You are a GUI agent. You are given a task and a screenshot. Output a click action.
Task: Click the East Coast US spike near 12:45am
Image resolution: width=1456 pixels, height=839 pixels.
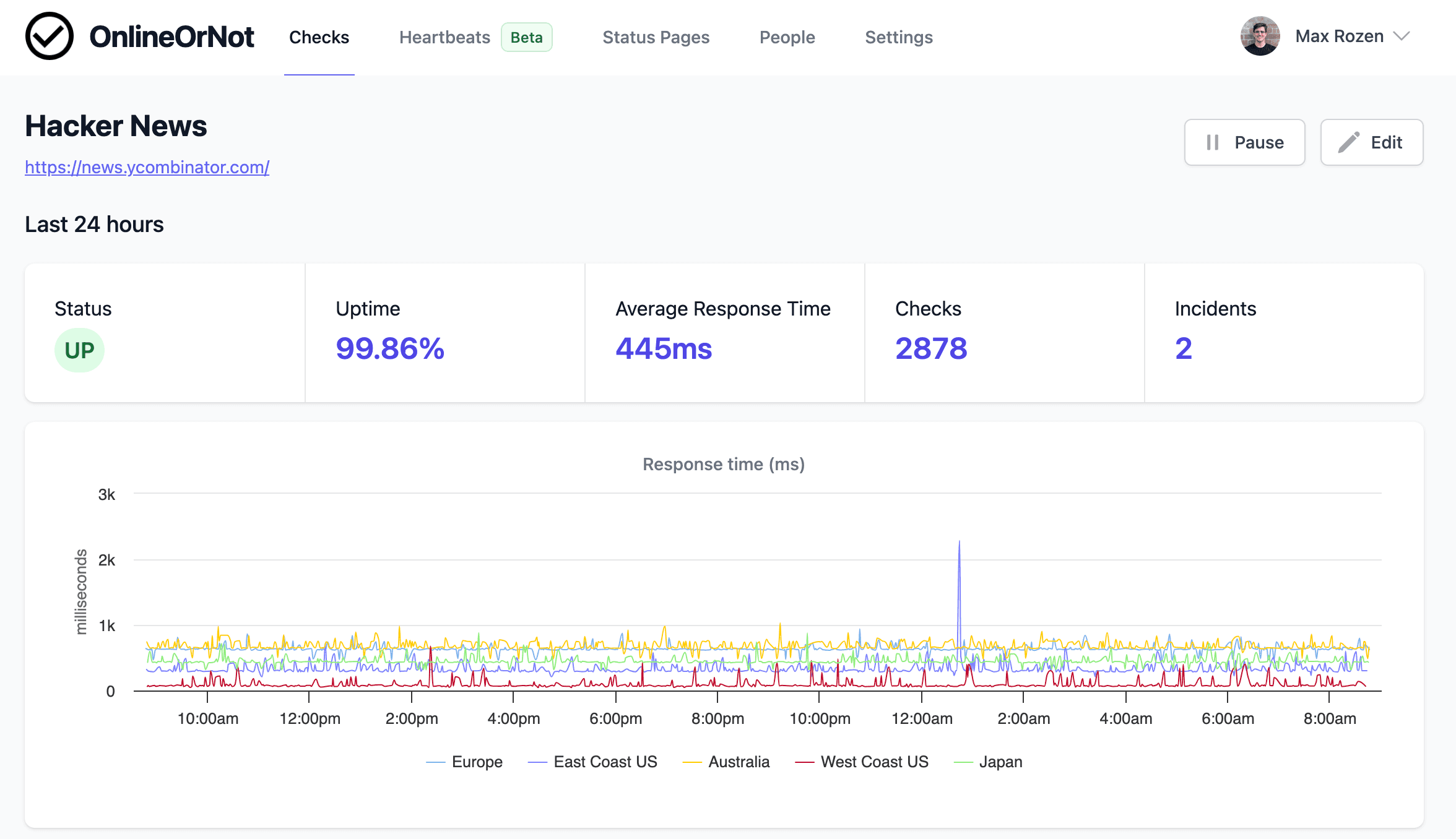pos(960,543)
